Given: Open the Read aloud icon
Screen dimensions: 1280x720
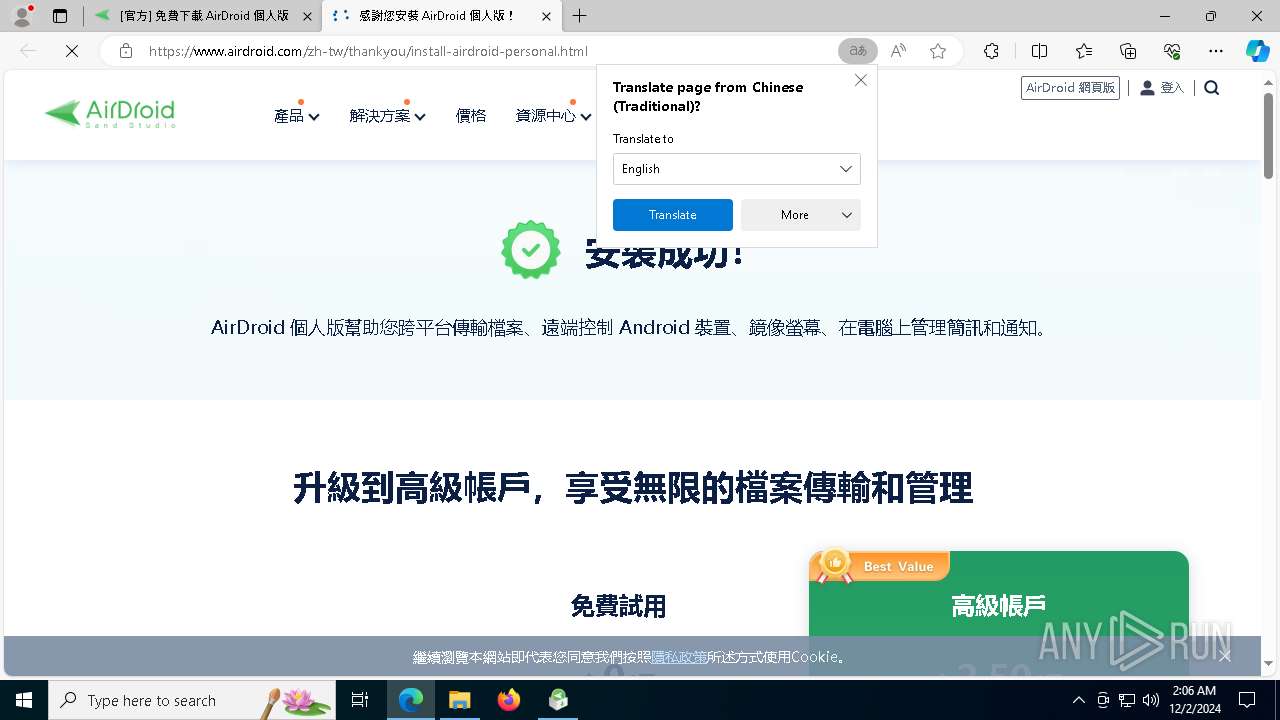Looking at the screenshot, I should pyautogui.click(x=898, y=51).
